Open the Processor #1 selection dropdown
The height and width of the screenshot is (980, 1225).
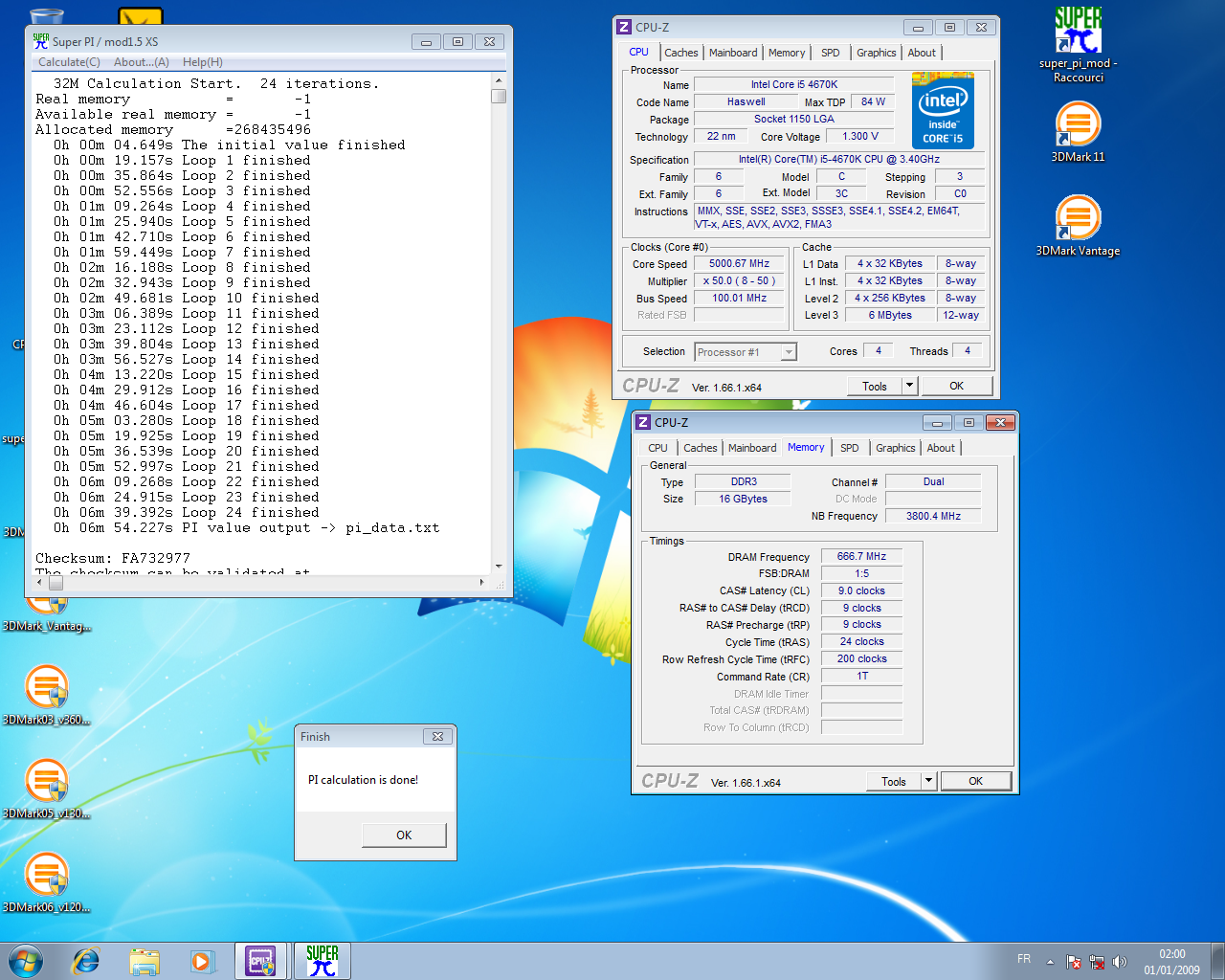pos(746,352)
